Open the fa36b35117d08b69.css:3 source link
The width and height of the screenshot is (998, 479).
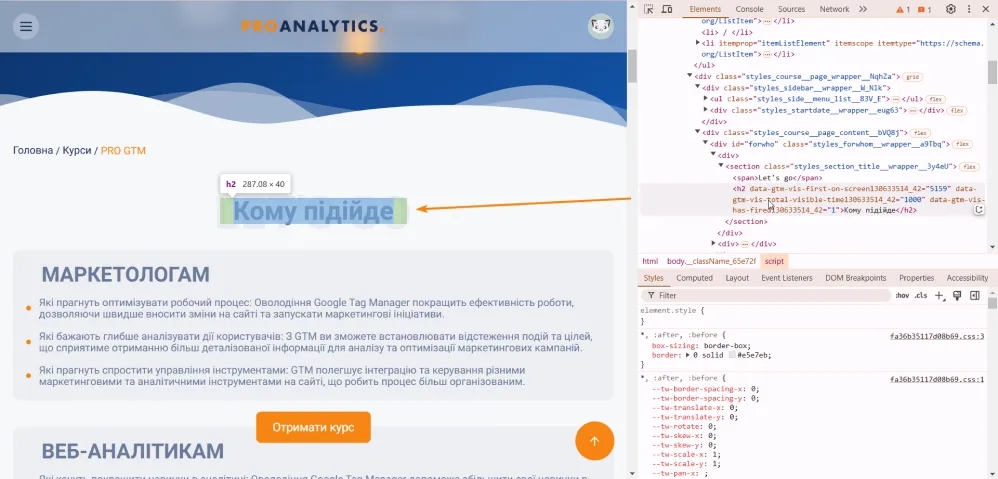[937, 337]
